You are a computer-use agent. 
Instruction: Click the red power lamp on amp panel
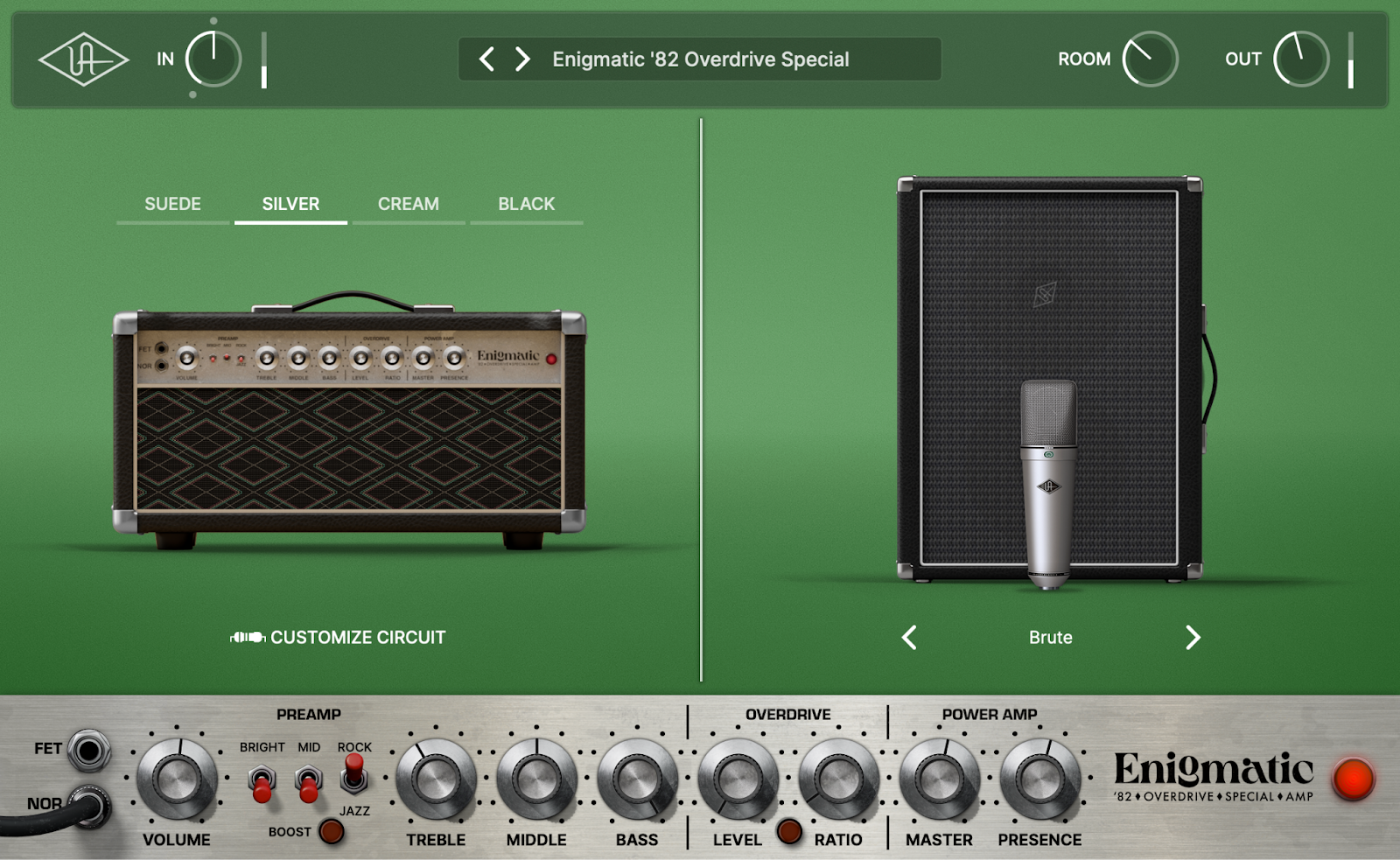pos(1353,779)
